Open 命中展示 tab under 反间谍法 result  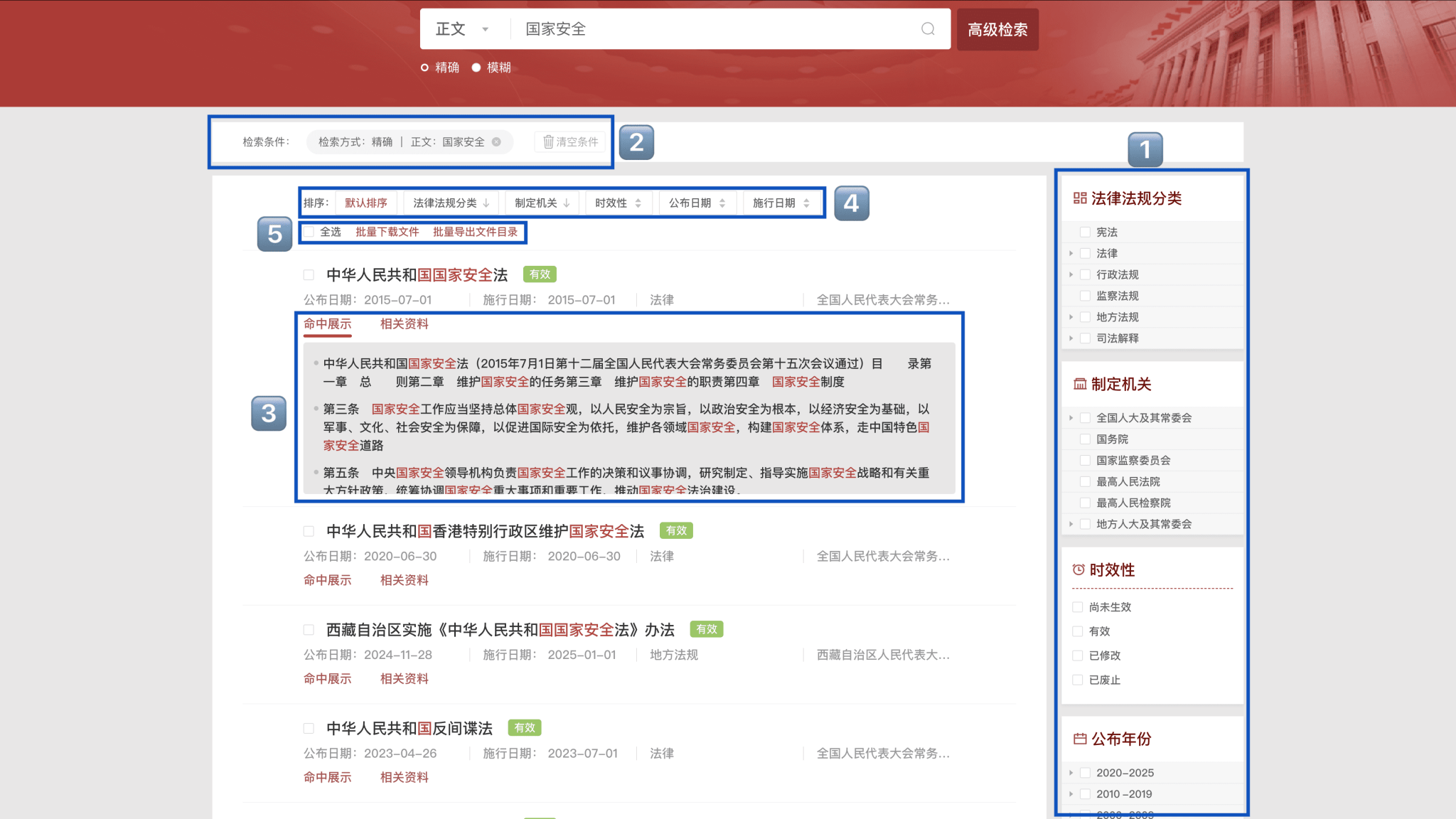[x=327, y=777]
